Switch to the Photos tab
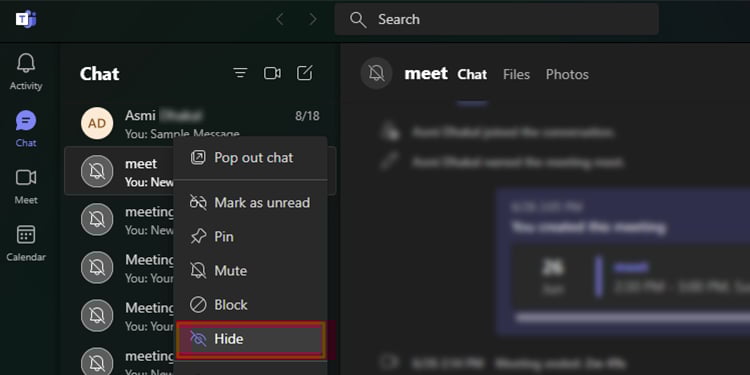This screenshot has width=750, height=375. click(x=567, y=75)
